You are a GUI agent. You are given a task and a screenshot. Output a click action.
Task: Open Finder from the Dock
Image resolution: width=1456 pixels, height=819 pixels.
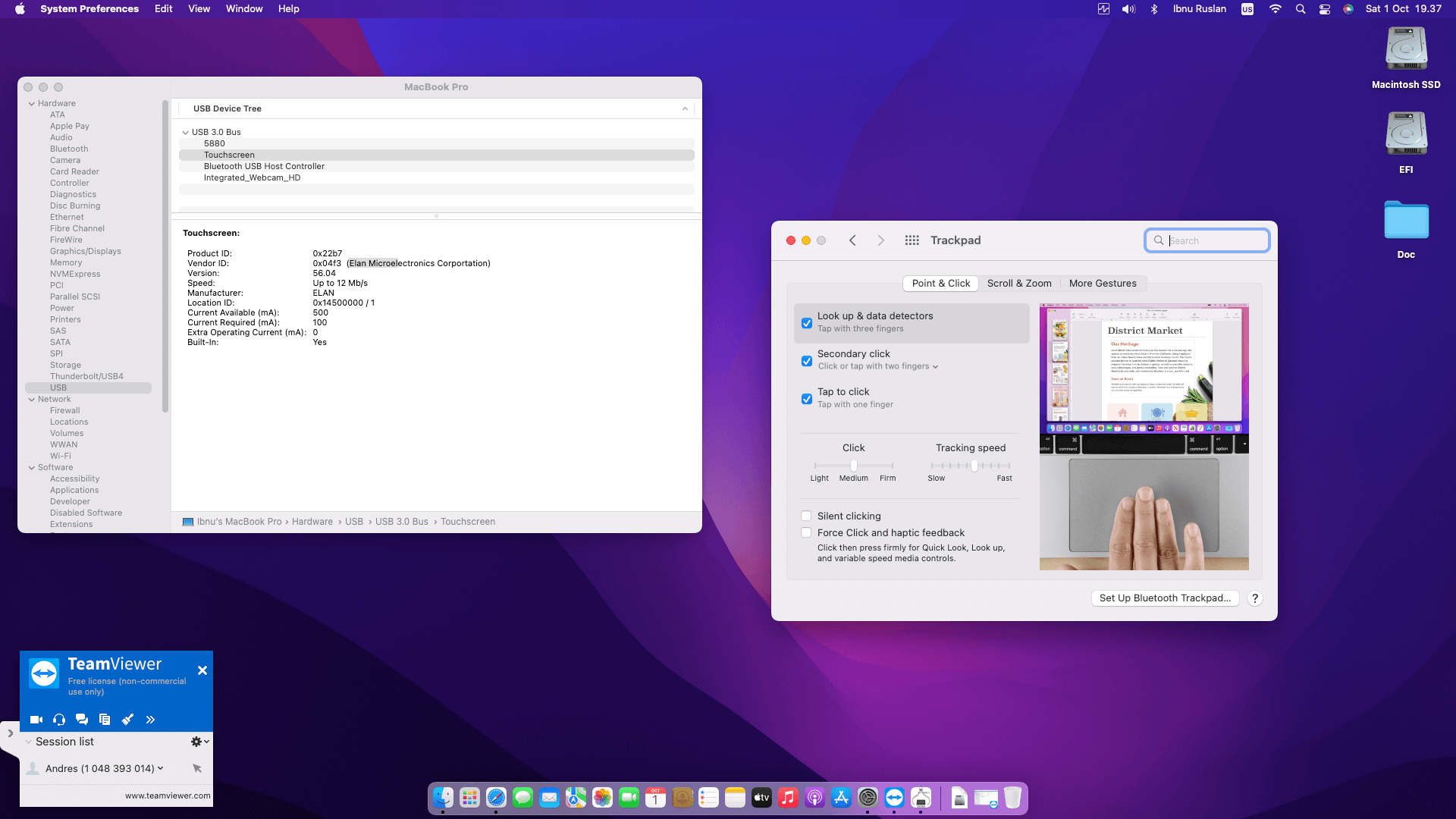click(444, 798)
